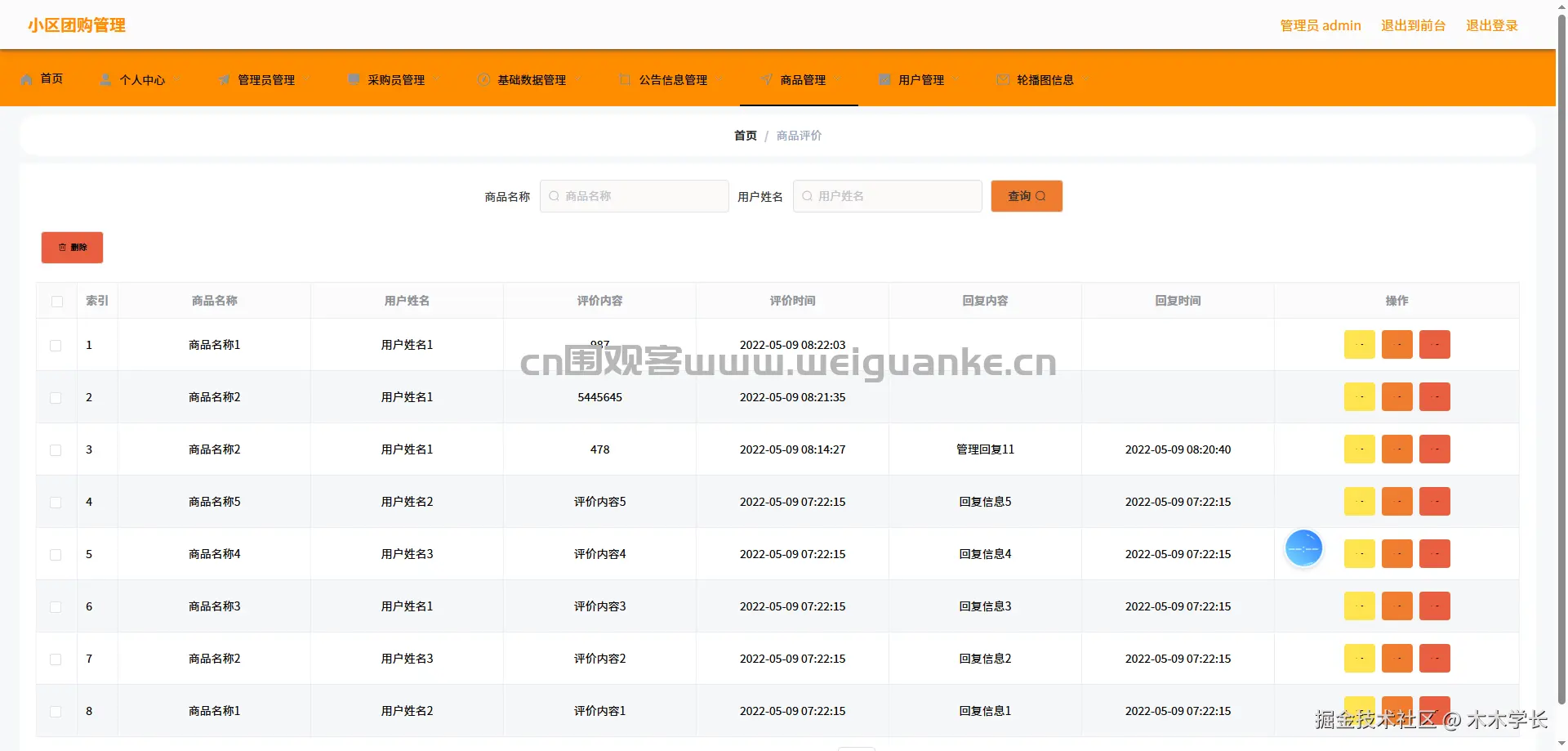Click the orange action button in row 6

tap(1397, 606)
